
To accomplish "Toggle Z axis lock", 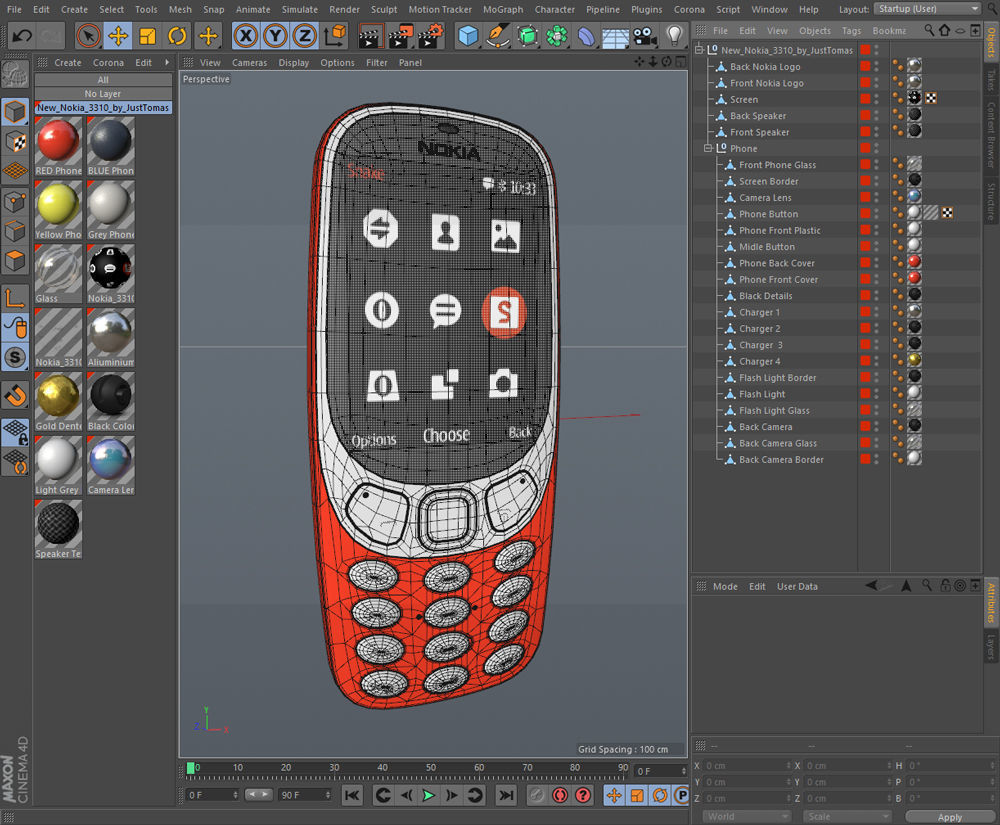I will point(304,36).
